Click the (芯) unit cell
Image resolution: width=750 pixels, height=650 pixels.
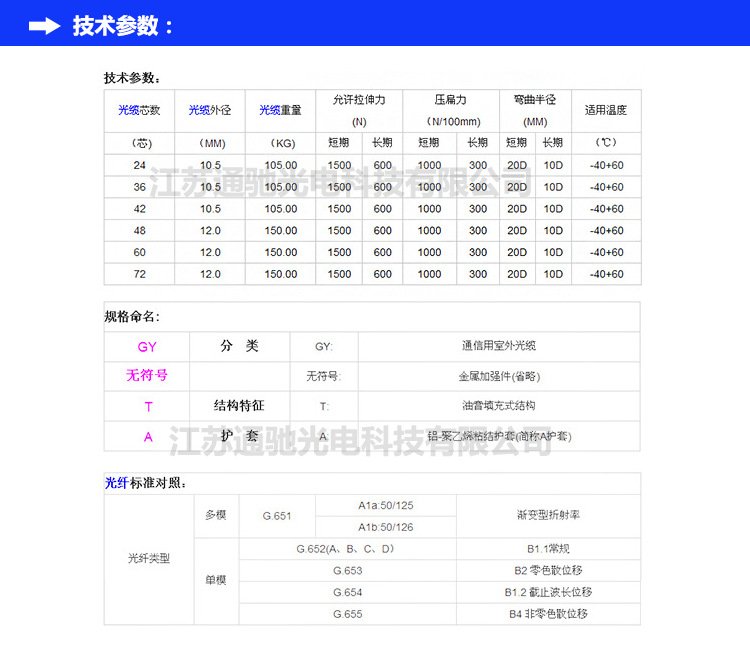pos(141,143)
